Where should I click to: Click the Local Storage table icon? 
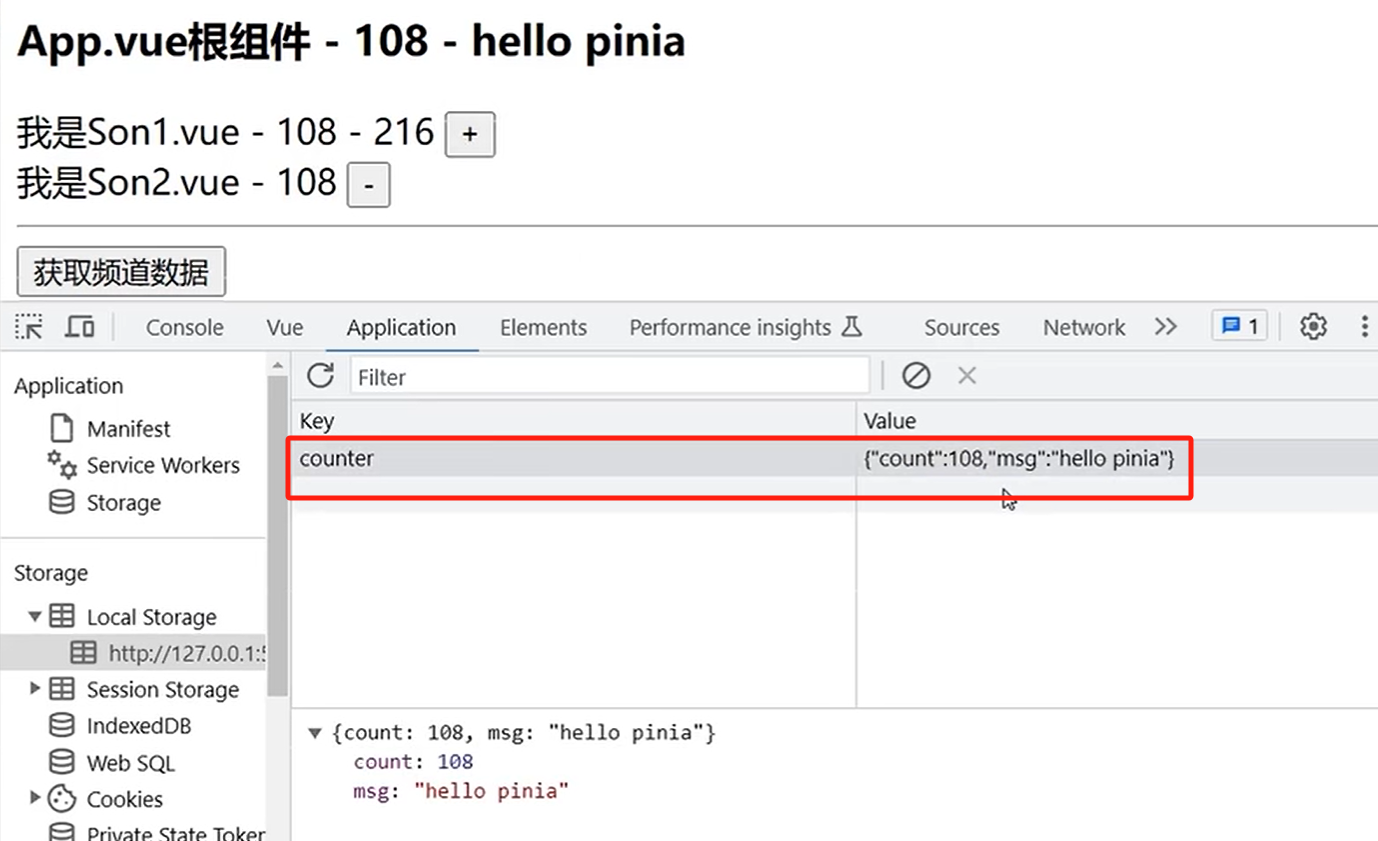click(x=62, y=616)
